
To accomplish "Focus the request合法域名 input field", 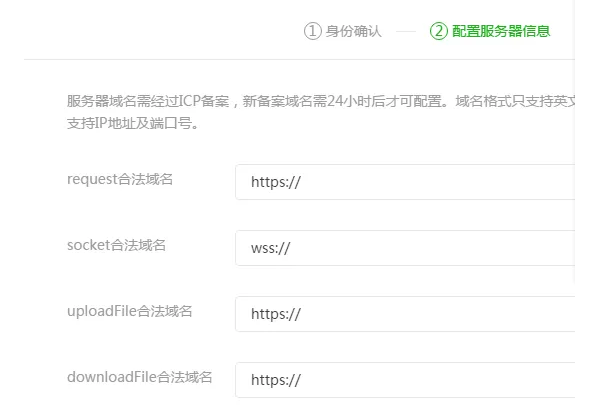I will pyautogui.click(x=420, y=182).
